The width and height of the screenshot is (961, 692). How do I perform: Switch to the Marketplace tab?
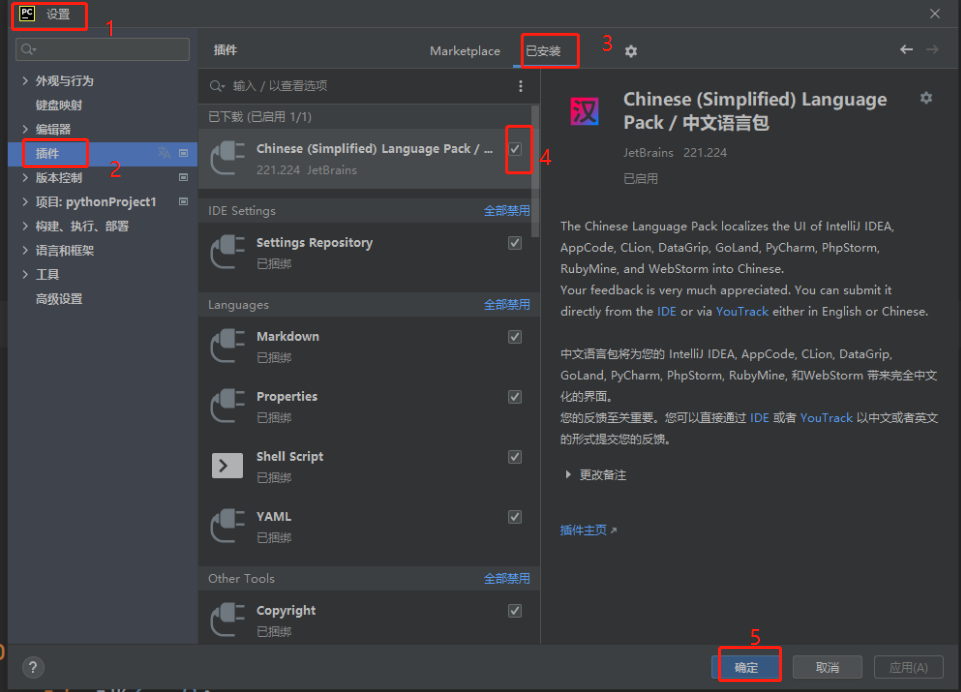point(465,51)
